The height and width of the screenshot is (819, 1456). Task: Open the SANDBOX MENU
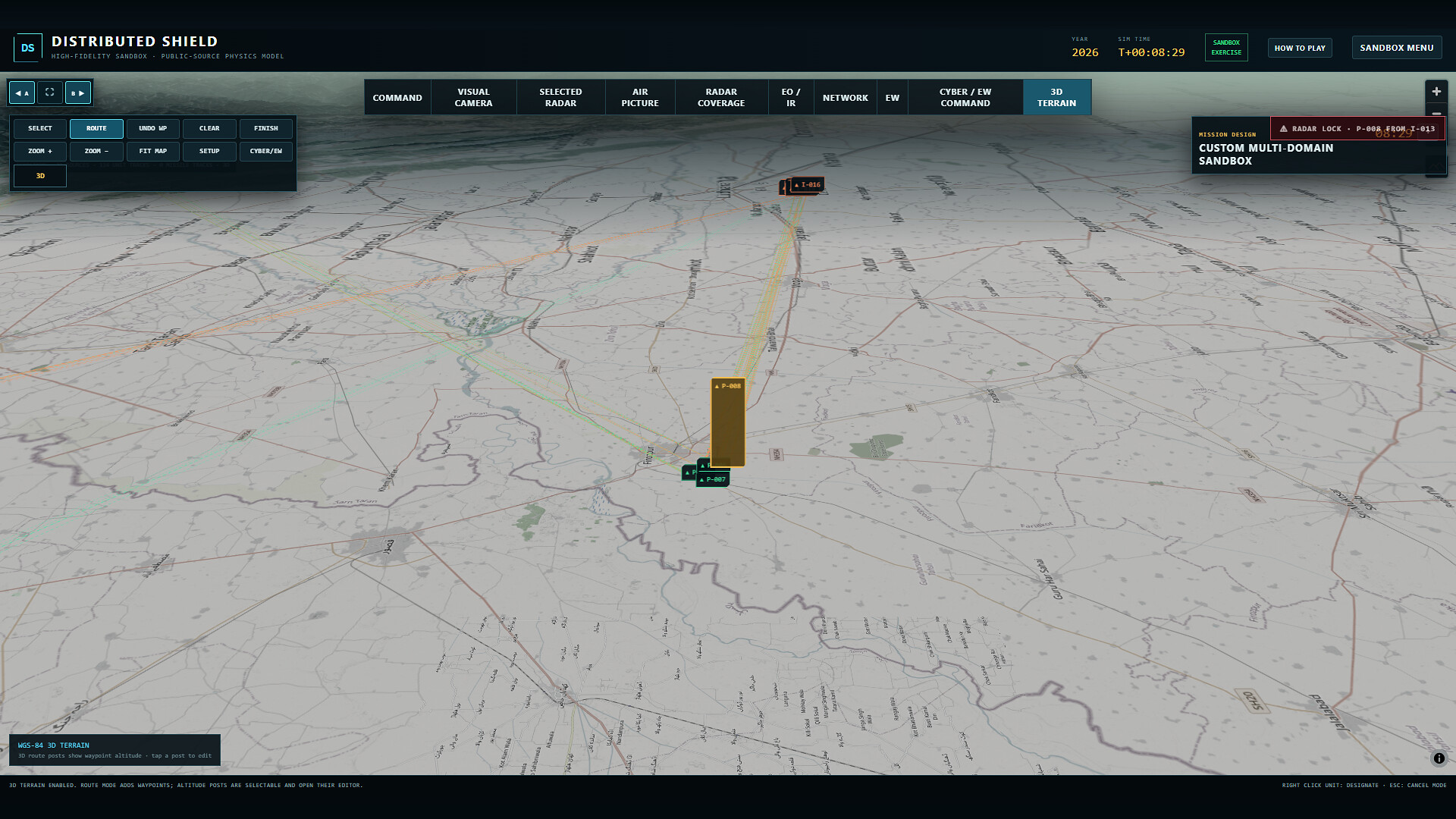coord(1397,48)
